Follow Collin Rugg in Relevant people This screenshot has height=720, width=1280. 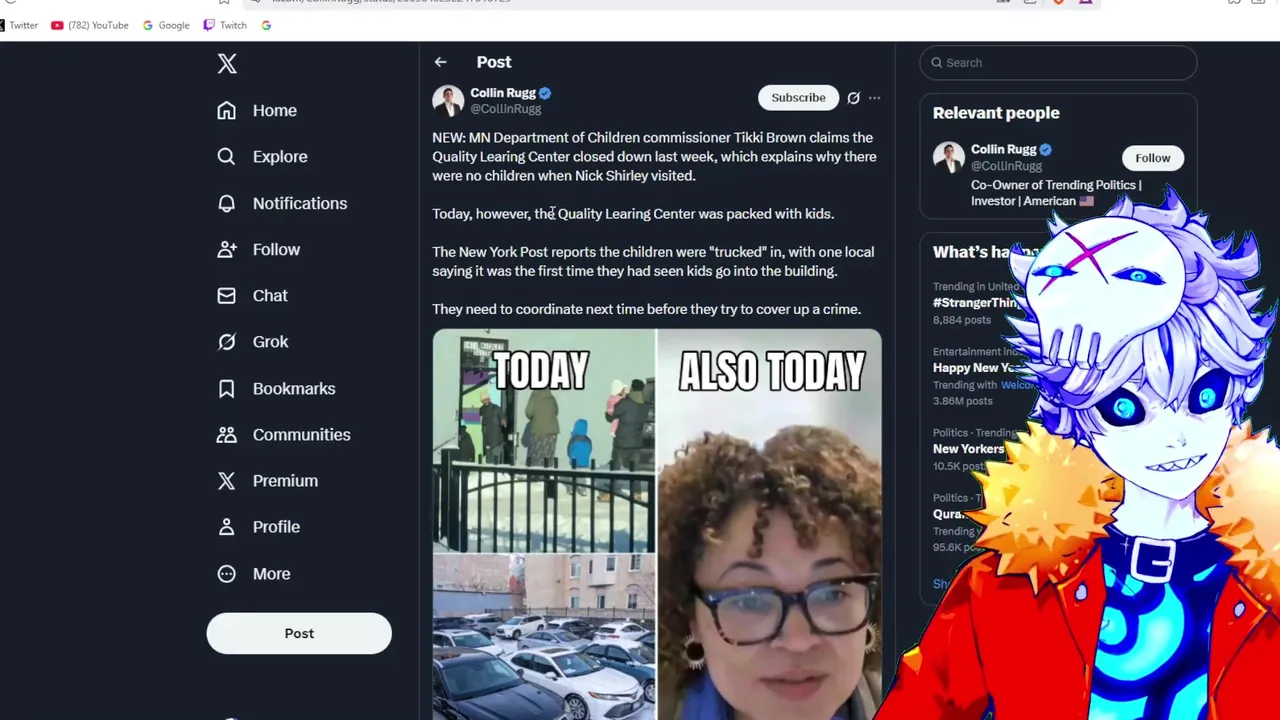[1152, 158]
